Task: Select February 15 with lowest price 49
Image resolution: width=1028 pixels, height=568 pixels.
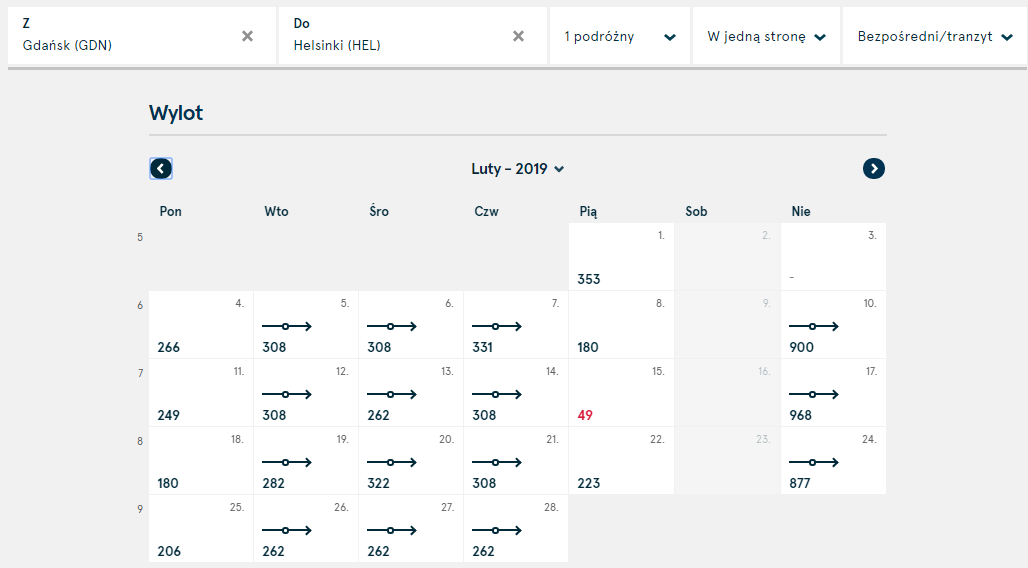Action: [x=622, y=393]
